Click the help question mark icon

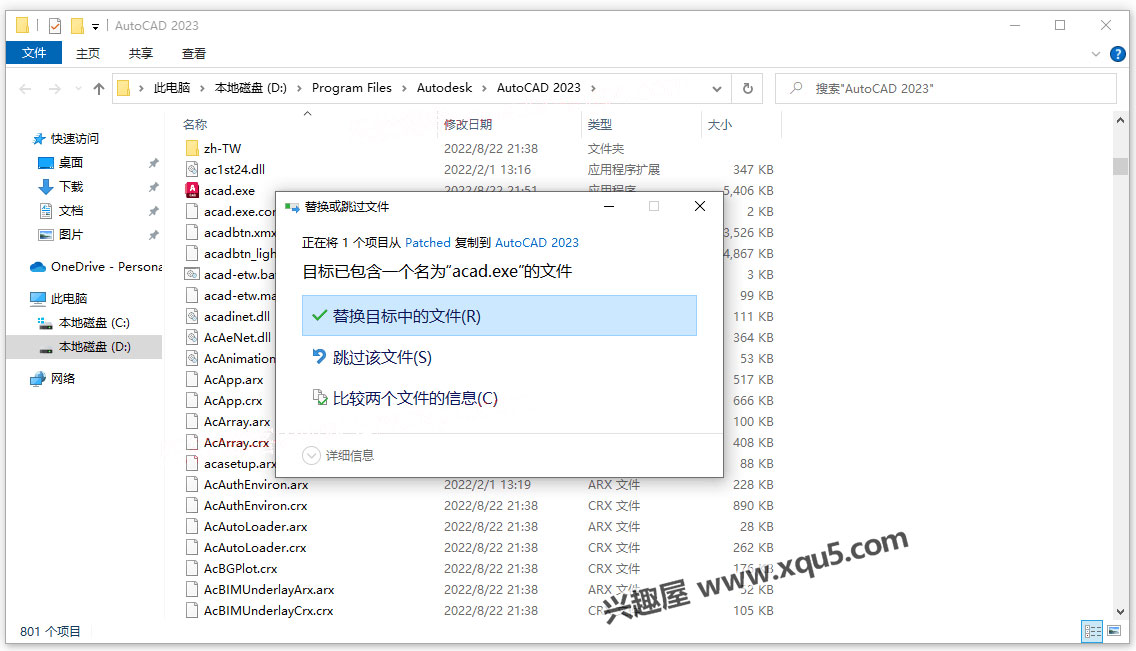click(1118, 54)
